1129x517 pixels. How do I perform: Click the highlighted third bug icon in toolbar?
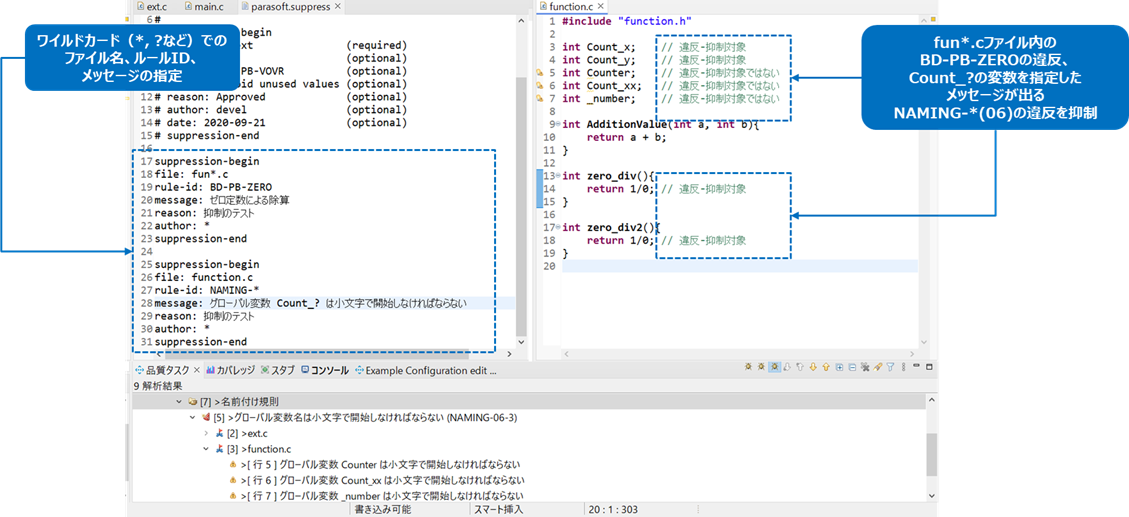pos(775,369)
